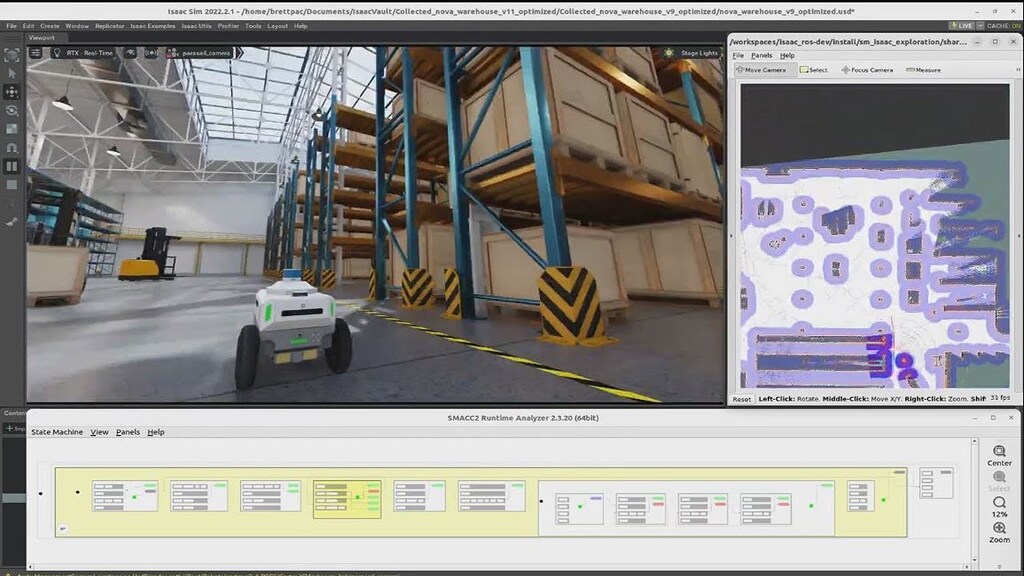The height and width of the screenshot is (576, 1024).
Task: Toggle LIVE mode in the title bar
Action: 963,25
